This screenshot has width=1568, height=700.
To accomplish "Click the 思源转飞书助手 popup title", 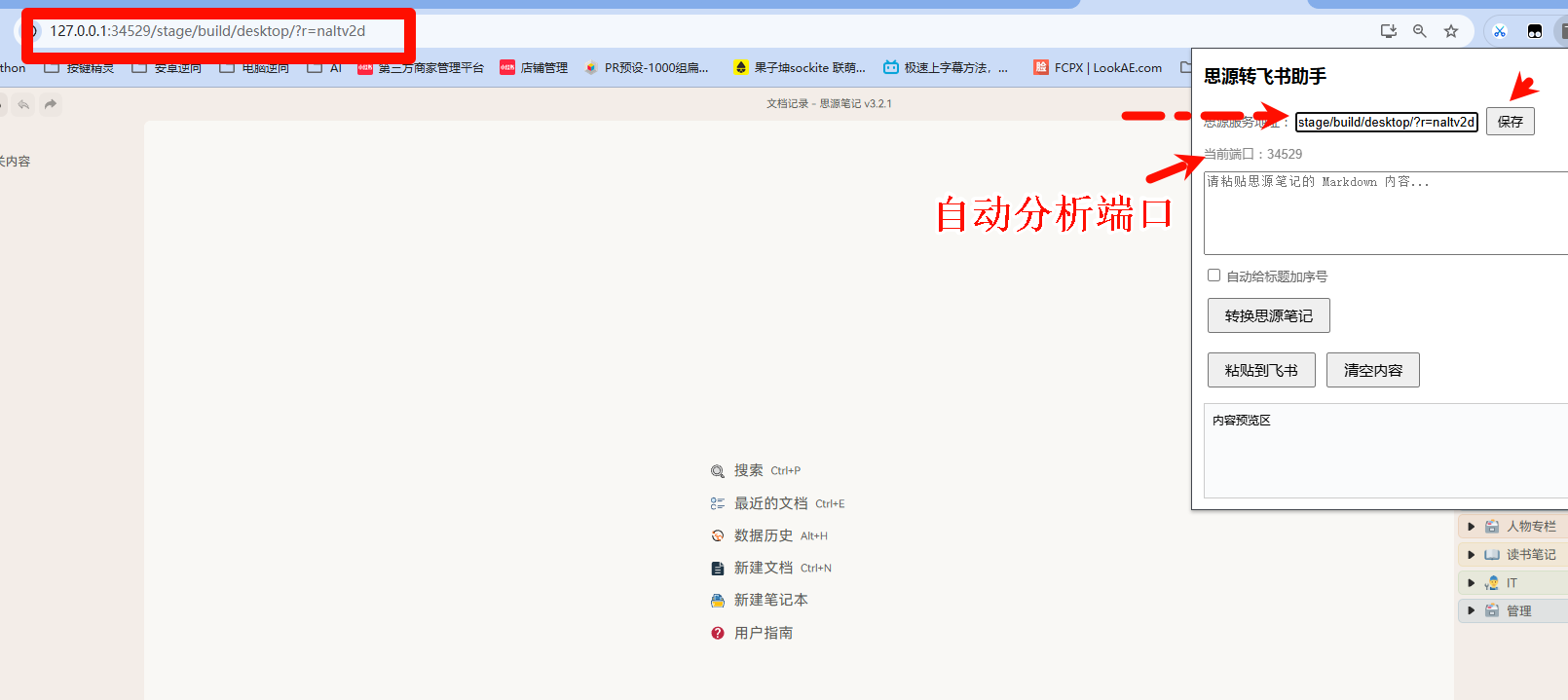I will [1265, 76].
